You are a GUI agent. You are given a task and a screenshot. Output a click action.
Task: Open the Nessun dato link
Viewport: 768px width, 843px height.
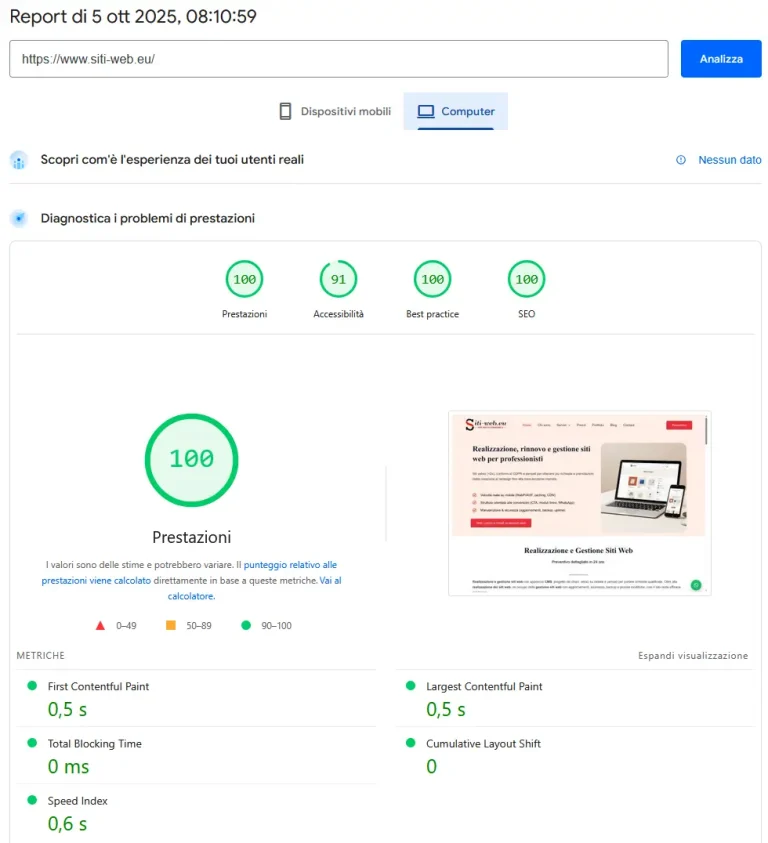pos(729,160)
